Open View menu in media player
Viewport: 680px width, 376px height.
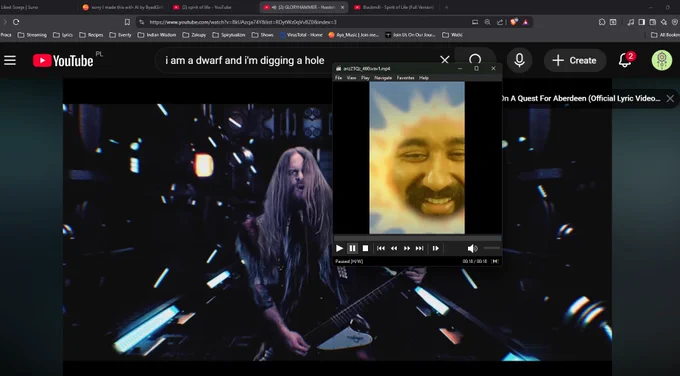click(x=351, y=78)
